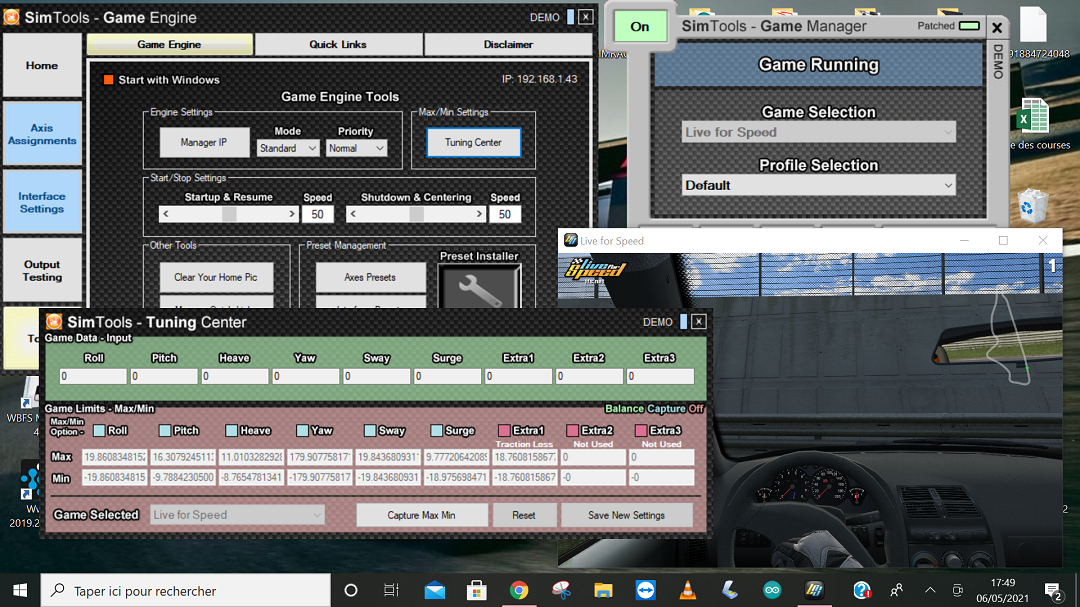Click Capture Max Min button
The height and width of the screenshot is (607, 1080).
pyautogui.click(x=422, y=515)
